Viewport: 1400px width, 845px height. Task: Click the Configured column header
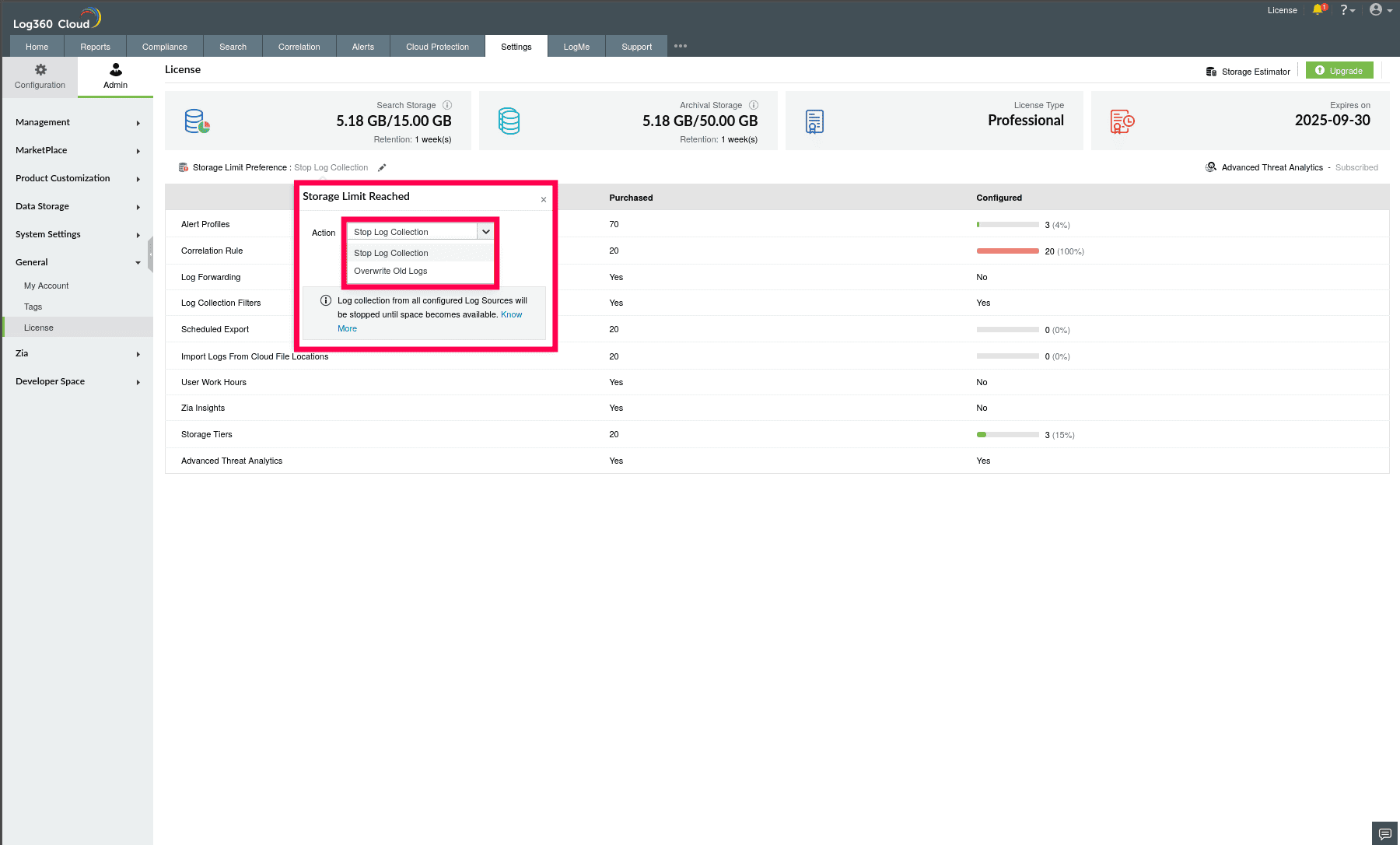999,198
